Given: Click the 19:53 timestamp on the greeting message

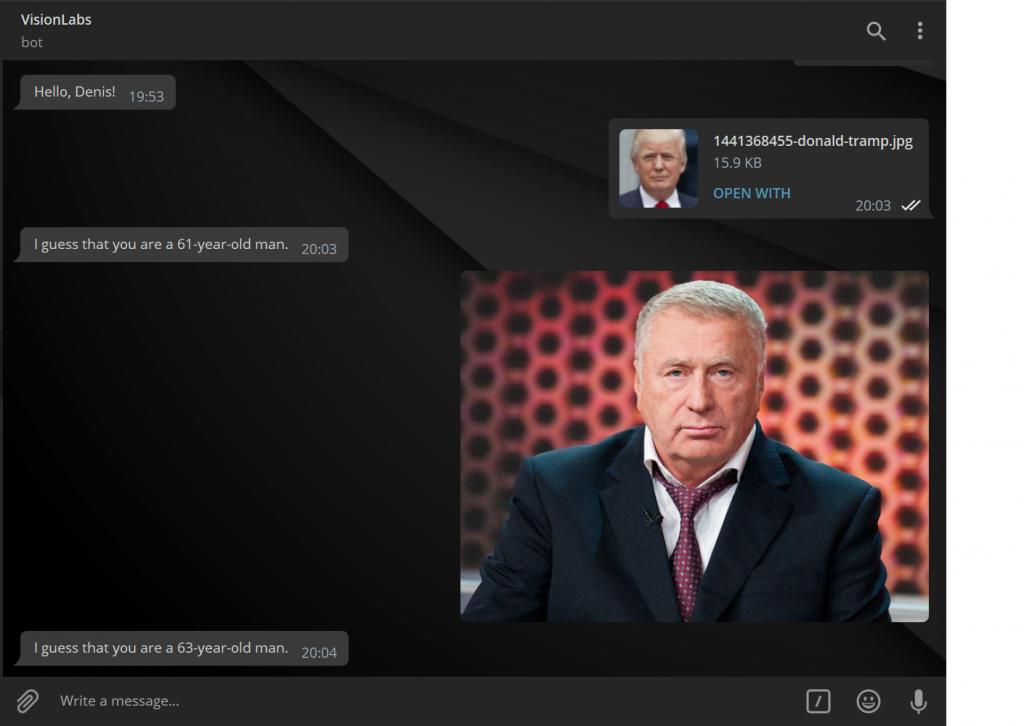Looking at the screenshot, I should pos(146,97).
